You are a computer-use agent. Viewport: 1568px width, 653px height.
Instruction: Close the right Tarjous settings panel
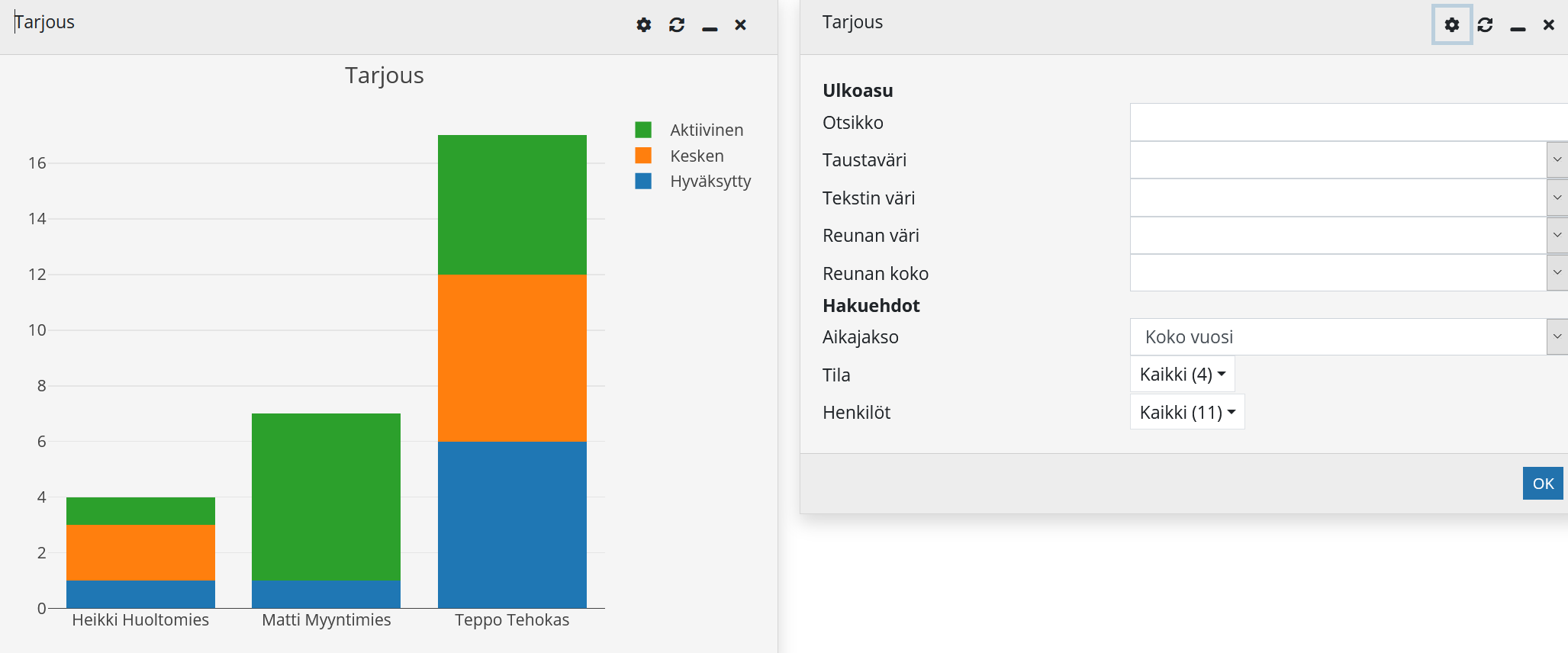(x=1548, y=25)
